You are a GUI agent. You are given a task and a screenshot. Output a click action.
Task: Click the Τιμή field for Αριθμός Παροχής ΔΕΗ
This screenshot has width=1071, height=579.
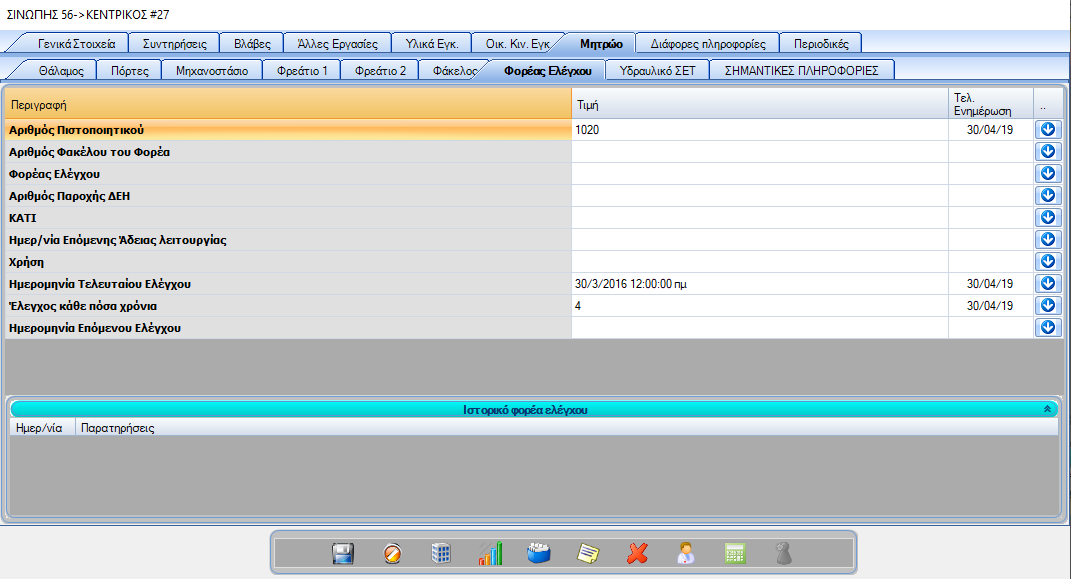(759, 196)
